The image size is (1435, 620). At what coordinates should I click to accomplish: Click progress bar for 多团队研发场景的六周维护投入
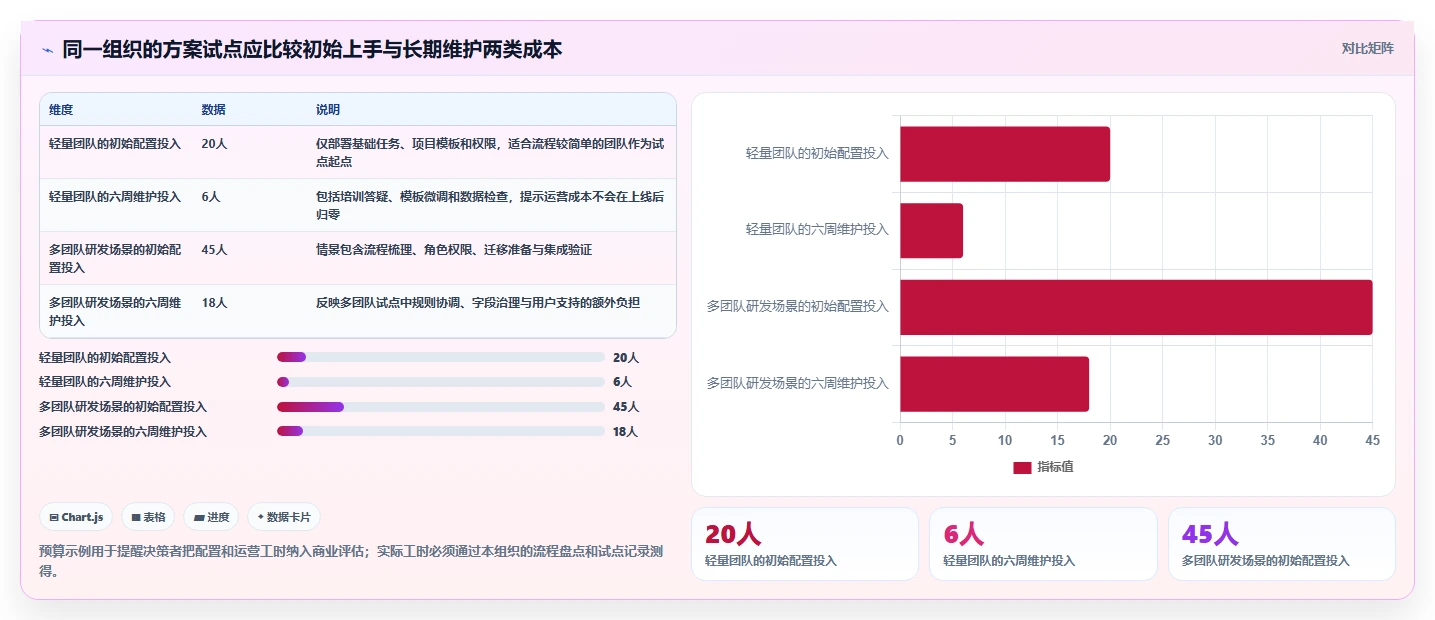(441, 432)
